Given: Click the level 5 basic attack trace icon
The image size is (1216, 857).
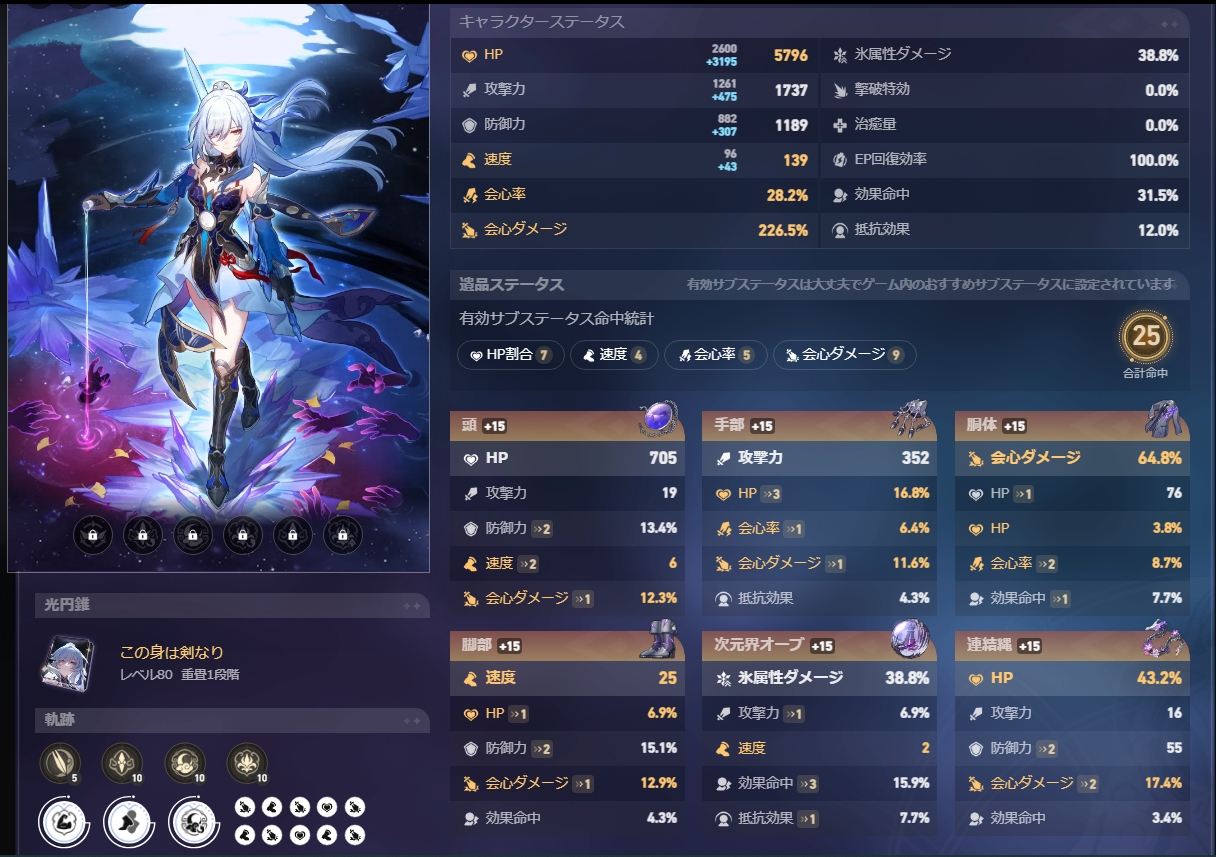Looking at the screenshot, I should (x=60, y=763).
